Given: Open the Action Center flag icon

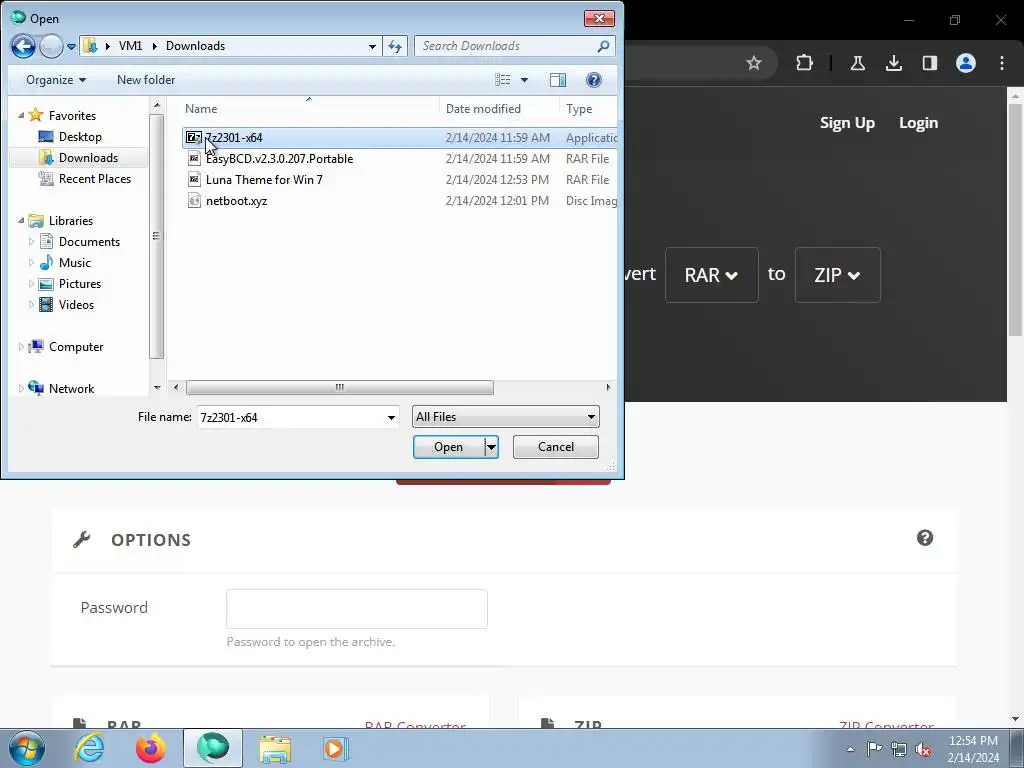Looking at the screenshot, I should [874, 749].
